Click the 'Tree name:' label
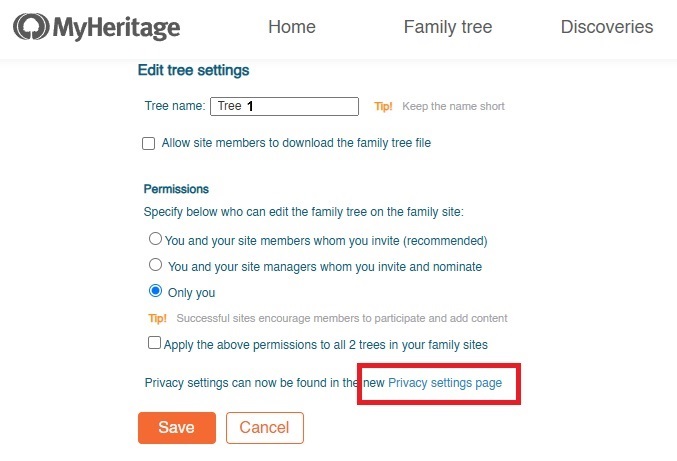The width and height of the screenshot is (677, 461). coord(175,106)
